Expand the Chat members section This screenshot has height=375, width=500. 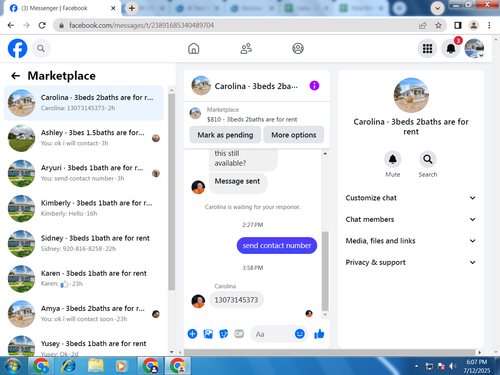point(411,219)
